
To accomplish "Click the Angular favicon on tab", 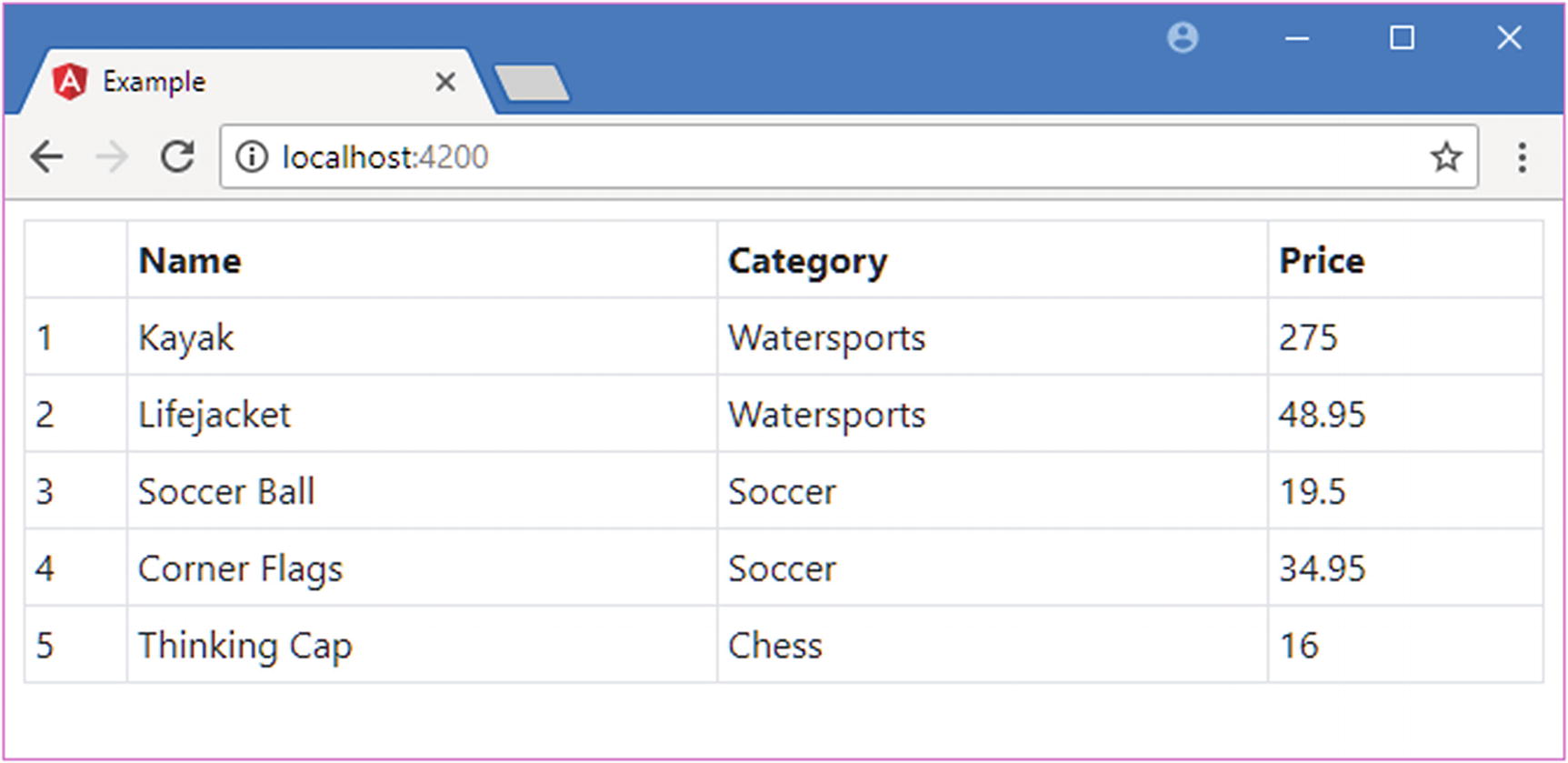I will [x=69, y=82].
